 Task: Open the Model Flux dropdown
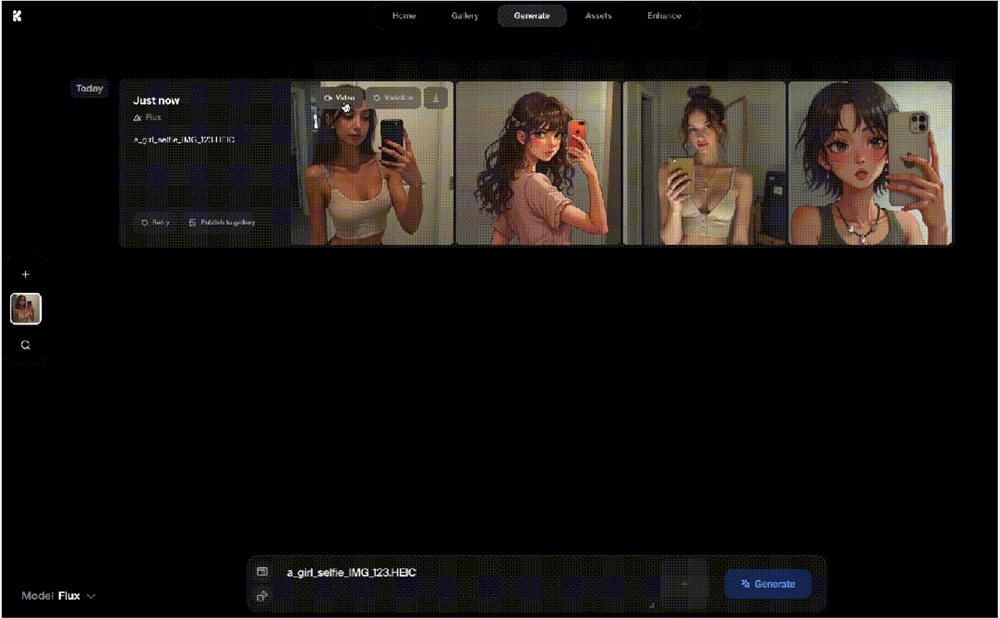point(59,596)
